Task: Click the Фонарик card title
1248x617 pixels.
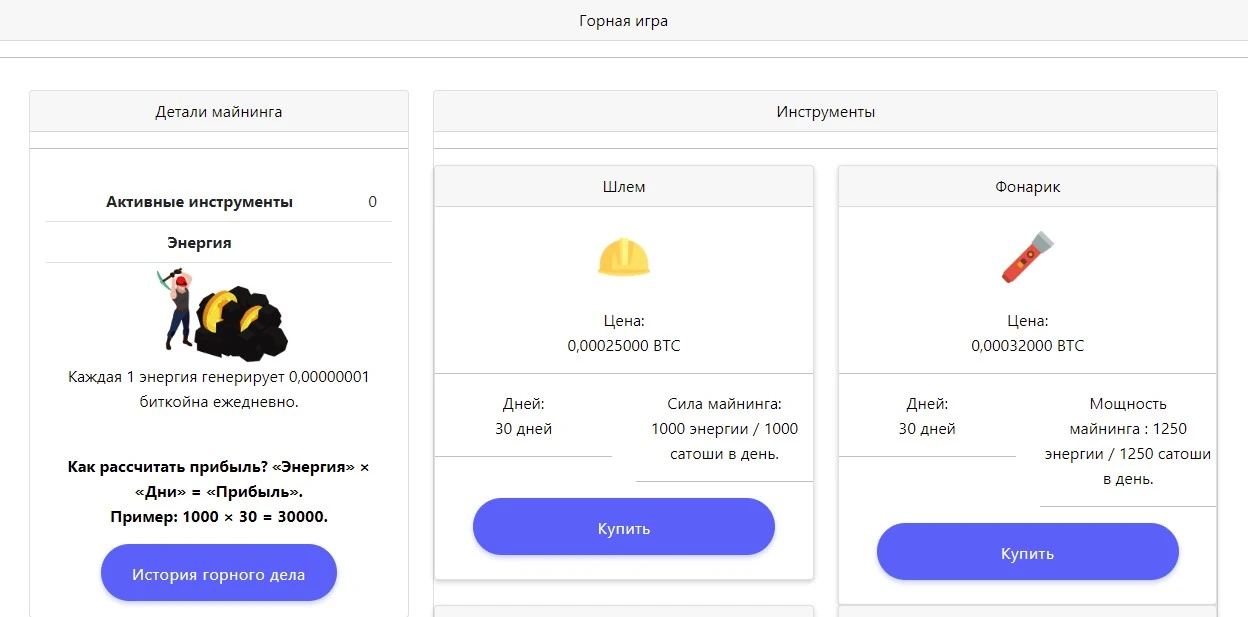Action: [x=1028, y=186]
